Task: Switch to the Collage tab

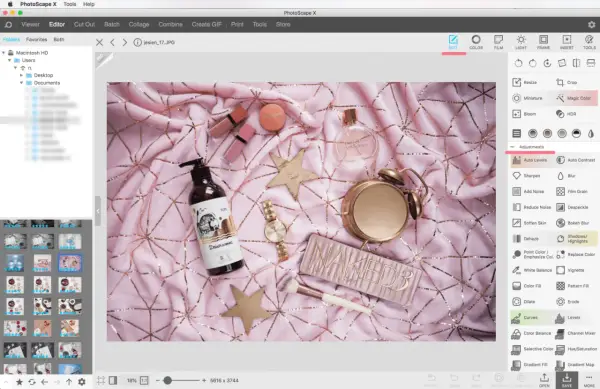Action: point(139,24)
